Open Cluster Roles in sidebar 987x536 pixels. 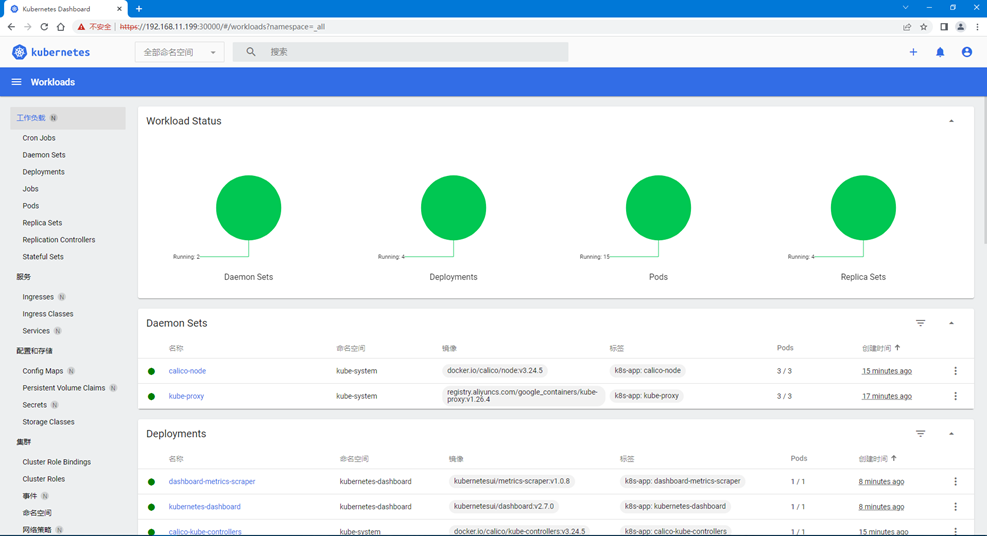tap(43, 479)
